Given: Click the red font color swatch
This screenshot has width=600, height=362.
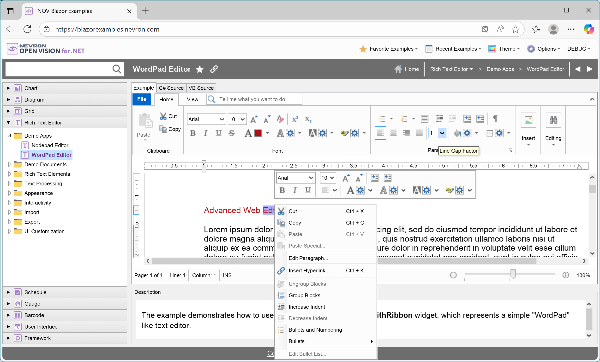Looking at the screenshot, I should (258, 133).
